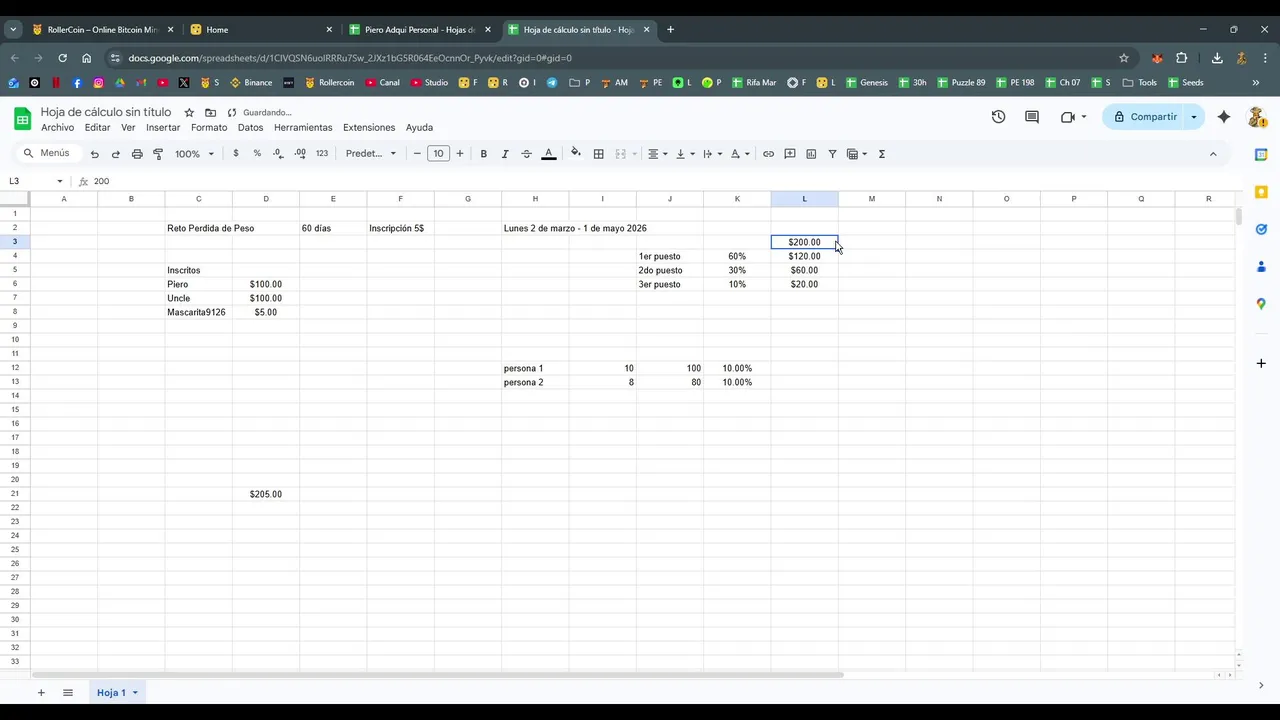The image size is (1280, 720).
Task: Insert chart from toolbar
Action: coord(811,154)
